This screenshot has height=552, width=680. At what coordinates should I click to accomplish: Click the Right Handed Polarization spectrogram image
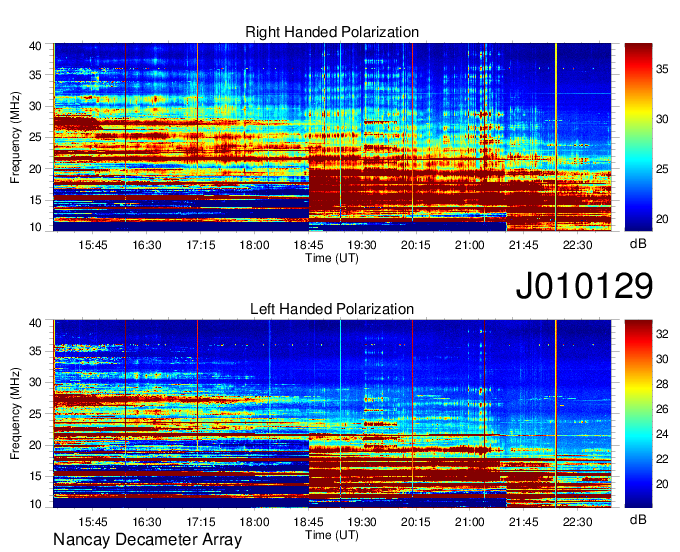point(332,137)
